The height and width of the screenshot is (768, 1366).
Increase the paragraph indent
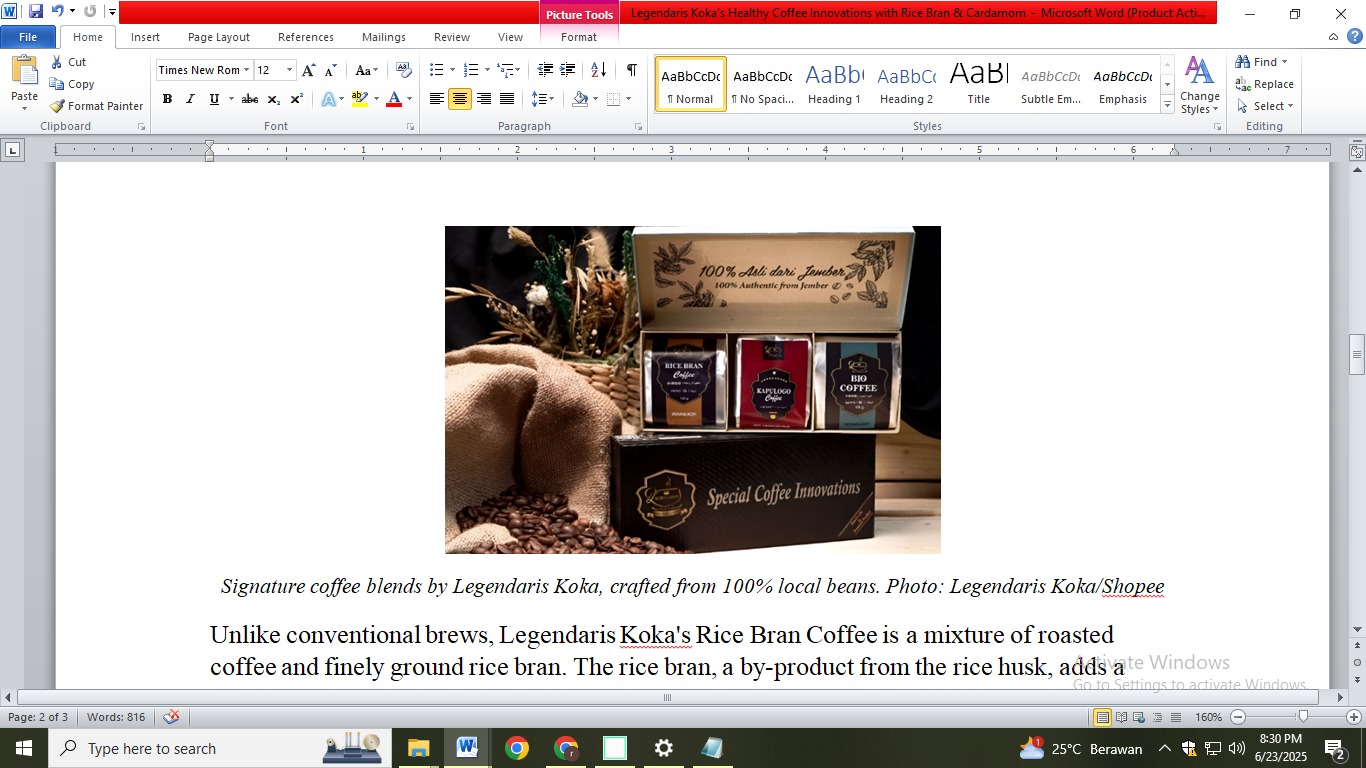568,70
